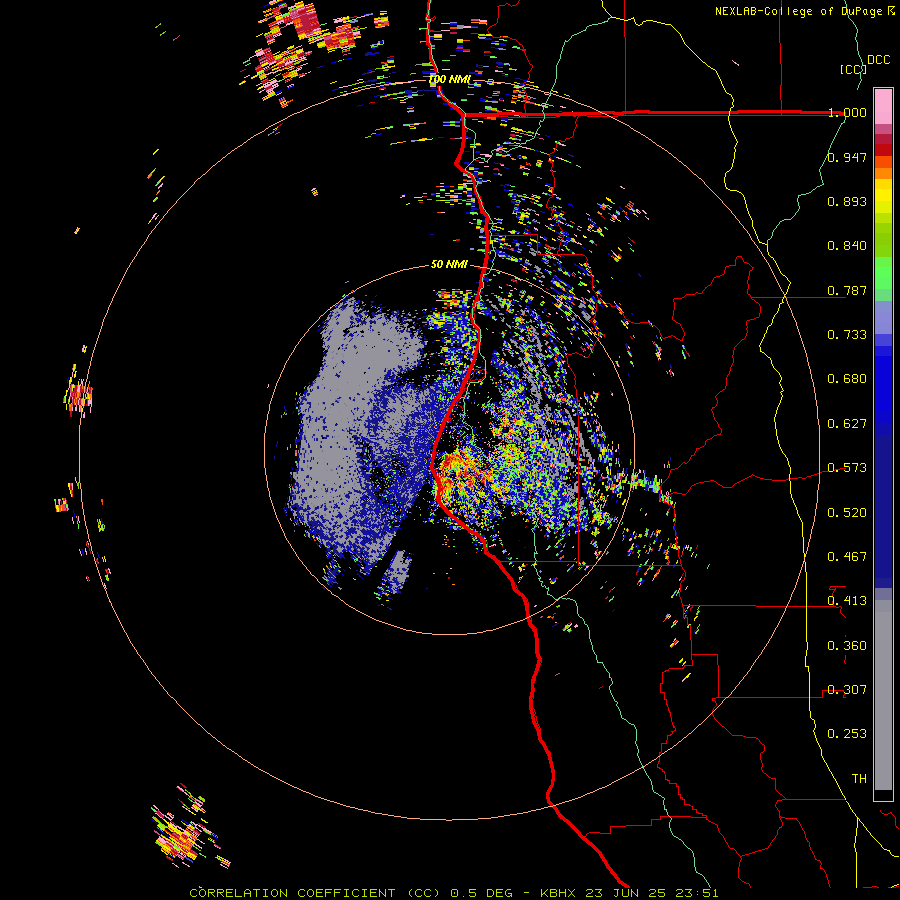Click the 0.5 DEG elevation text
900x900 pixels.
pyautogui.click(x=481, y=893)
